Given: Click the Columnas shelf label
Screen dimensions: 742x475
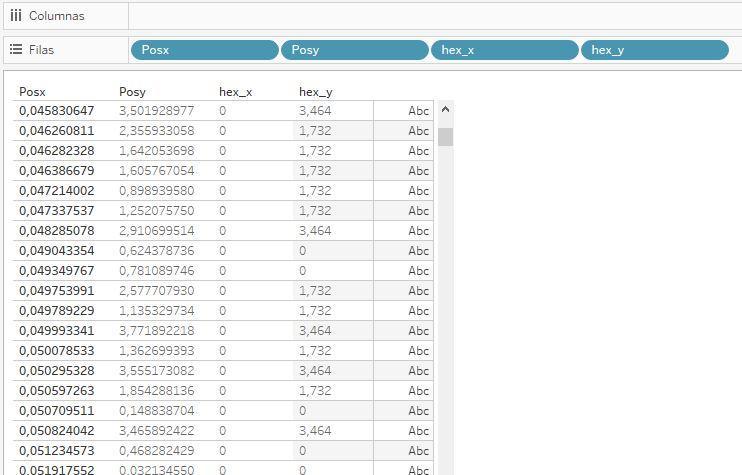Looking at the screenshot, I should click(57, 16).
